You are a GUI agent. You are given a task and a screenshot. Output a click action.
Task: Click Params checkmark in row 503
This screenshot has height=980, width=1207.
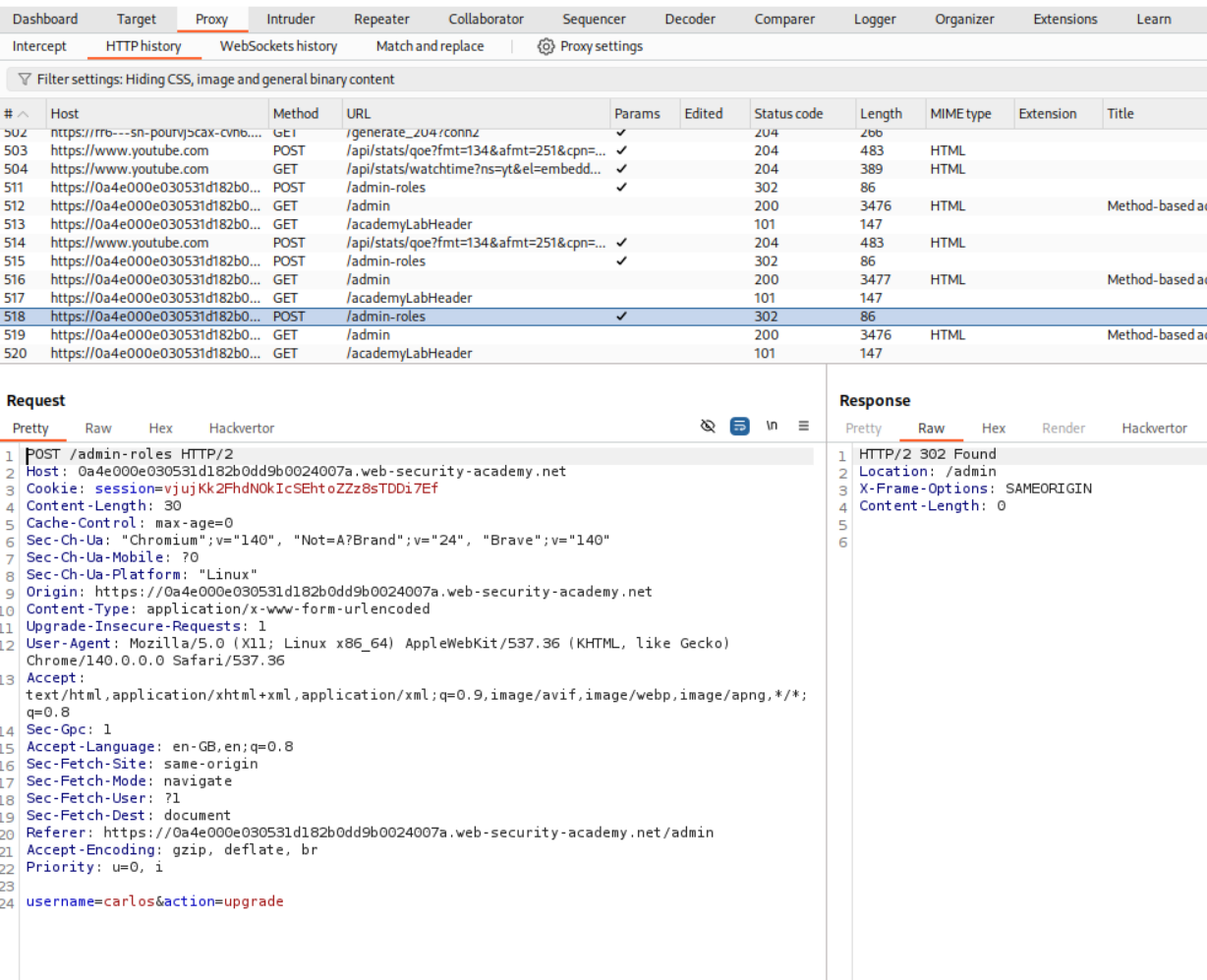621,150
